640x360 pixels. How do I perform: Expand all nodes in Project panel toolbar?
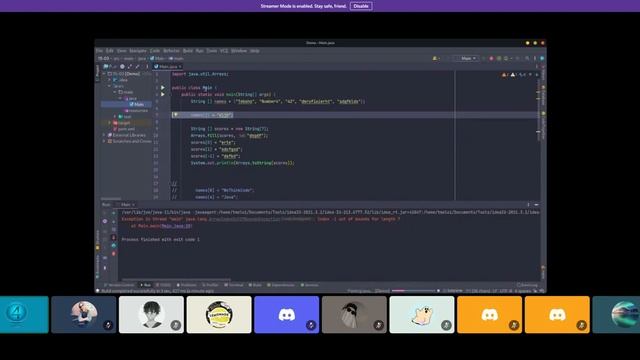tap(130, 67)
